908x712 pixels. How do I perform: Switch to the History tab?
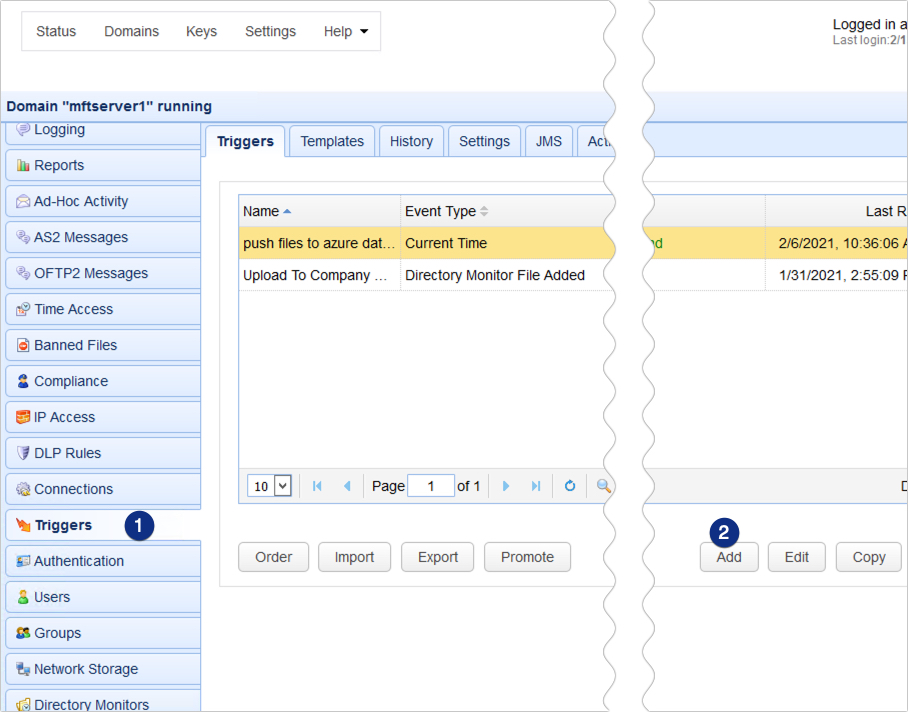pyautogui.click(x=411, y=141)
